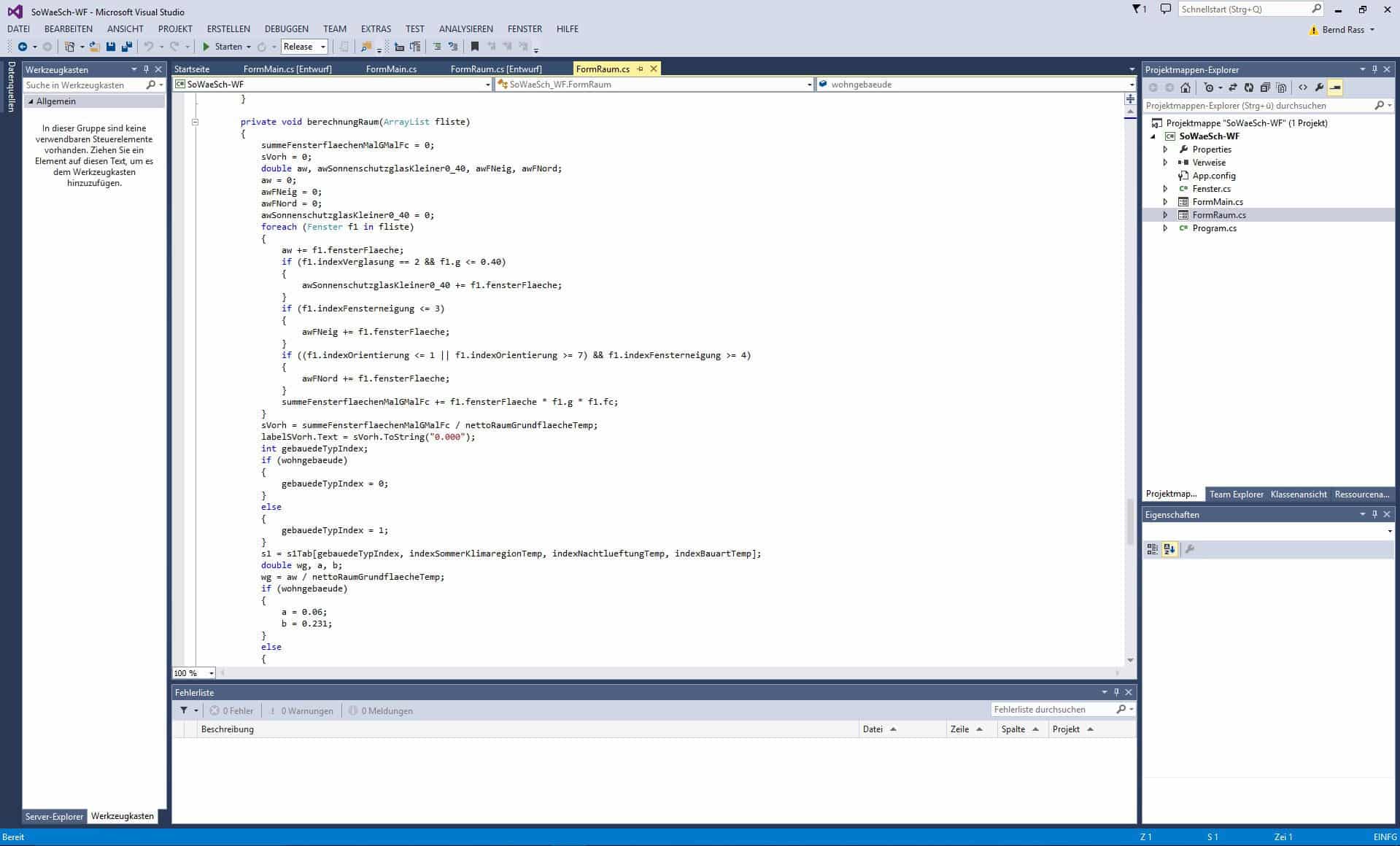Expand the Verweise node
1400x846 pixels.
coord(1165,163)
